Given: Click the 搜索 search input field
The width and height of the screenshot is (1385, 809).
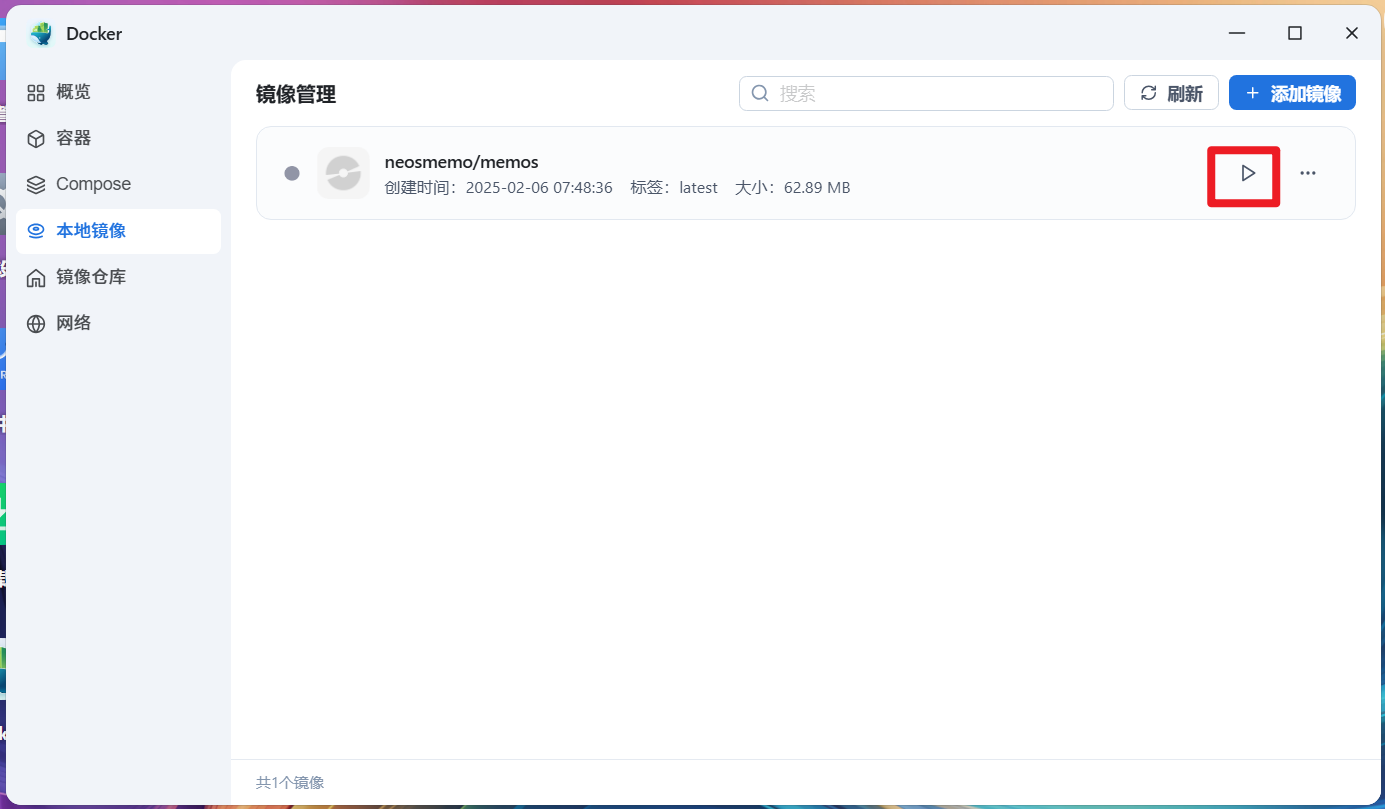Looking at the screenshot, I should 926,93.
